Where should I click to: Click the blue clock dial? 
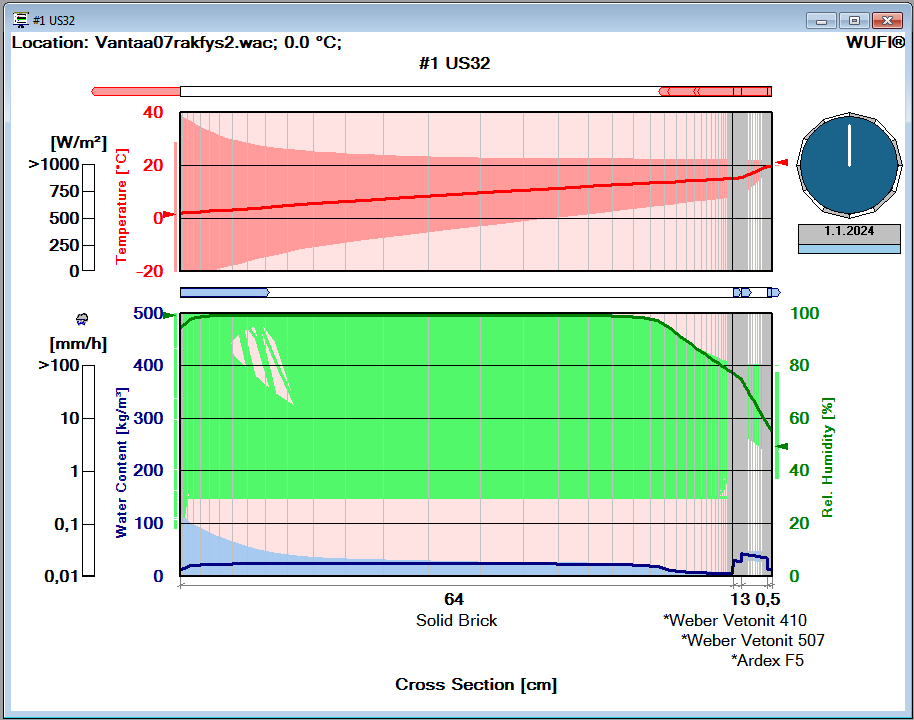pos(849,166)
